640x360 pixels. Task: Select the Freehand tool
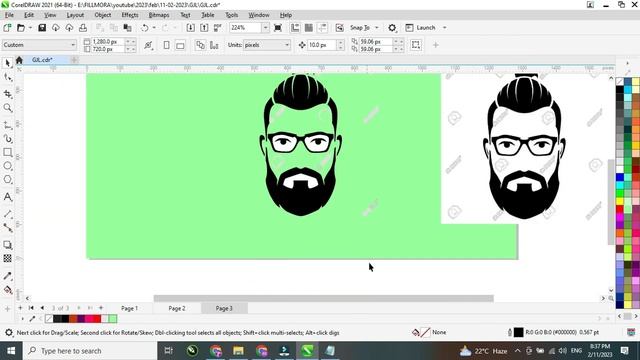7,125
